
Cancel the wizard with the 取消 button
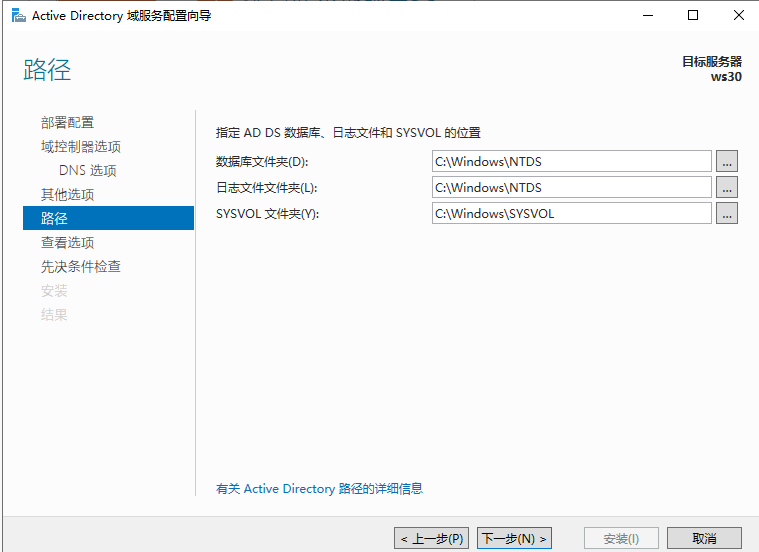[704, 538]
